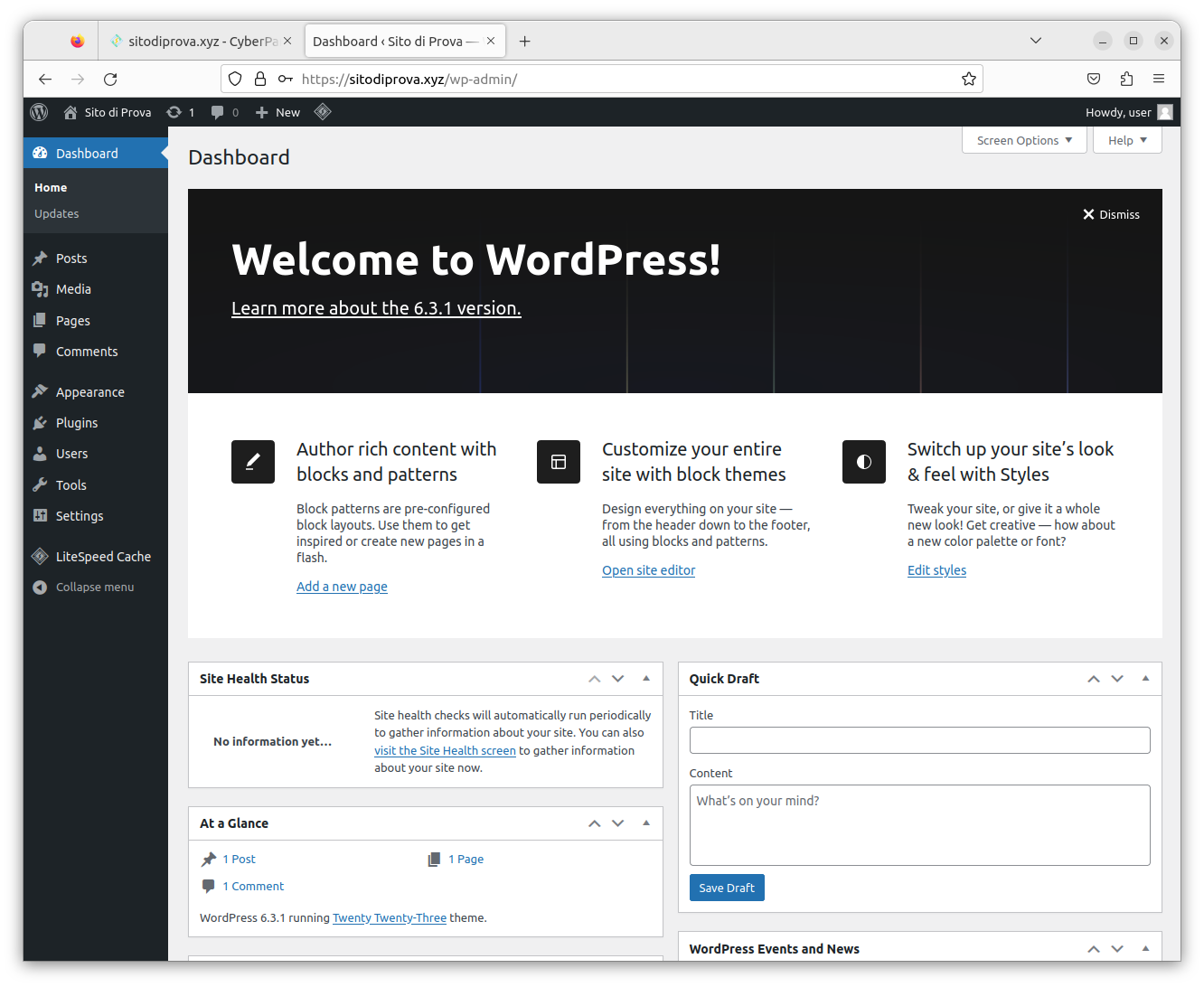The width and height of the screenshot is (1204, 987).
Task: Dismiss the Welcome to WordPress panel
Action: [1111, 215]
